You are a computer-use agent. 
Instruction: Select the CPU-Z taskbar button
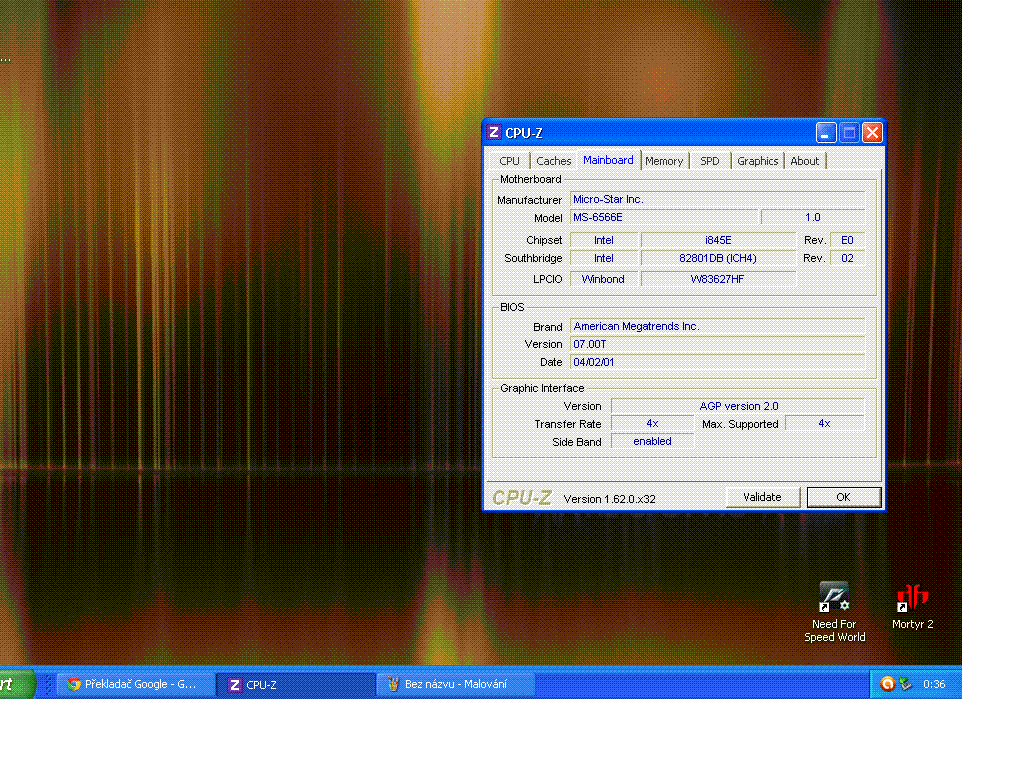[x=298, y=684]
